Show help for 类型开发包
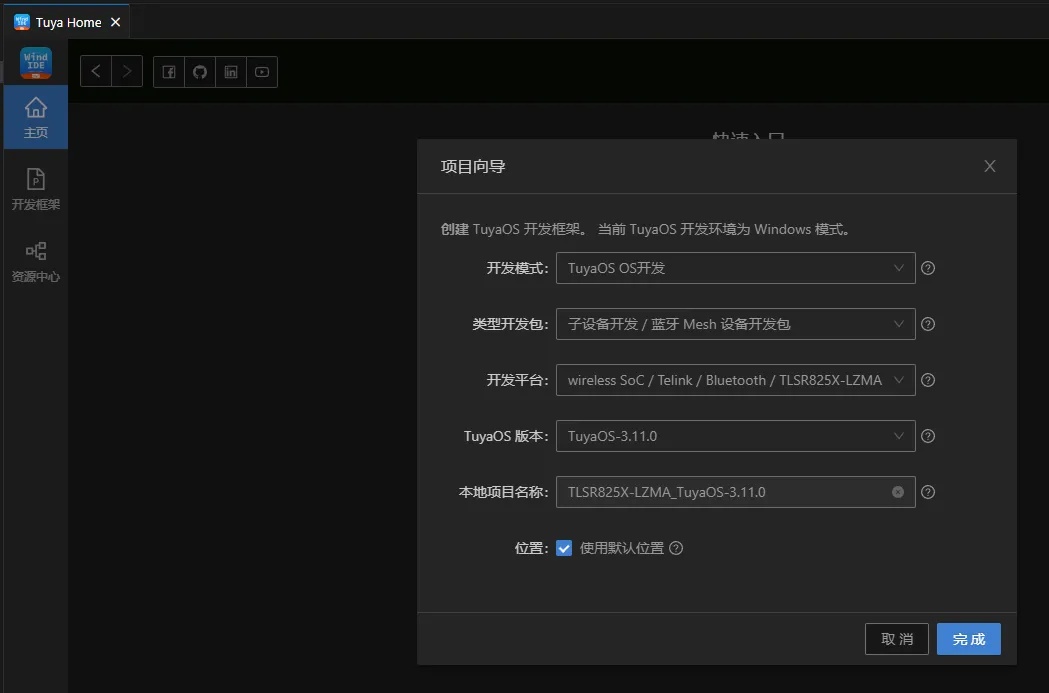Image resolution: width=1049 pixels, height=693 pixels. tap(928, 324)
